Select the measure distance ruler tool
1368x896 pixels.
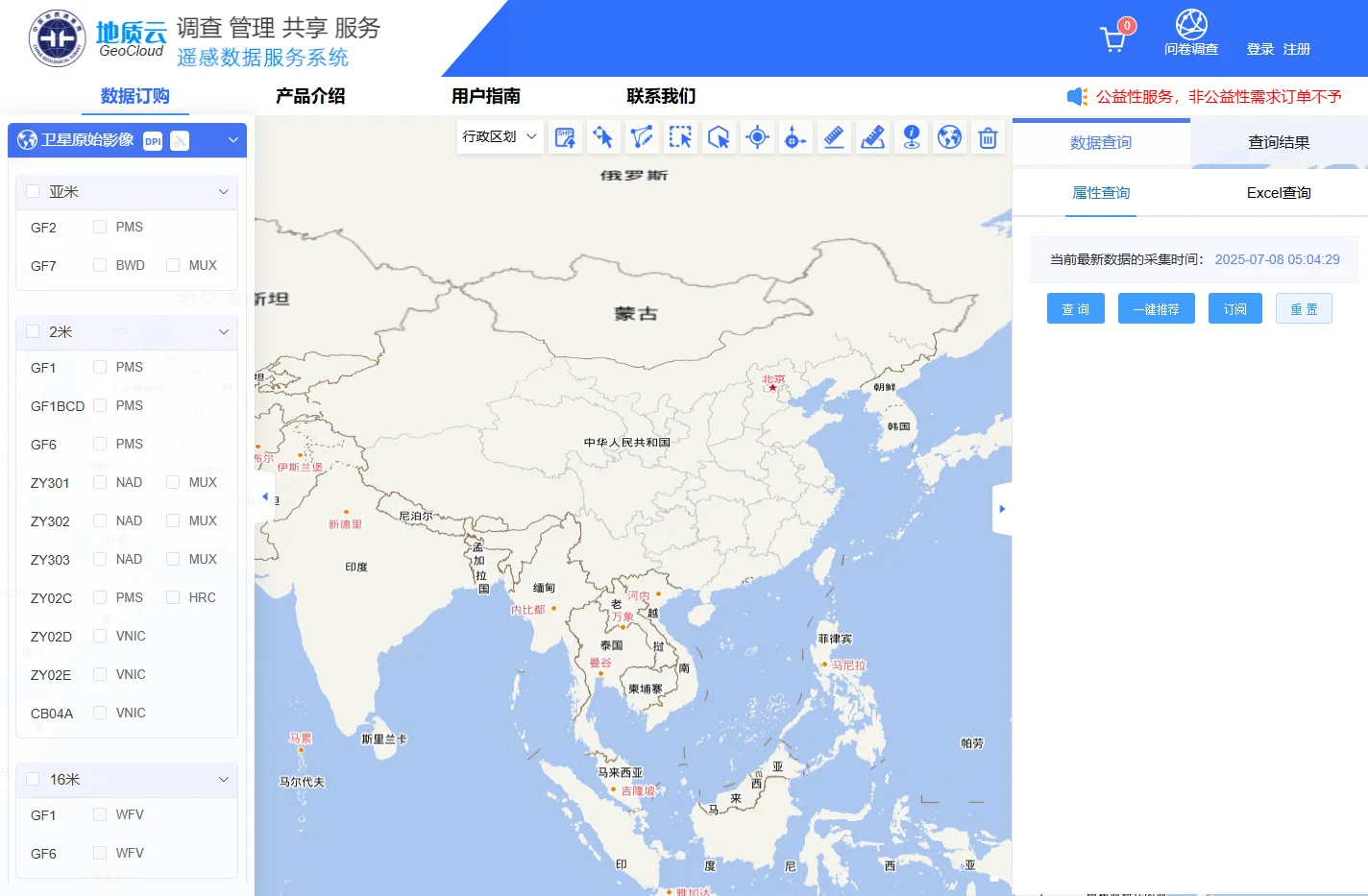834,137
